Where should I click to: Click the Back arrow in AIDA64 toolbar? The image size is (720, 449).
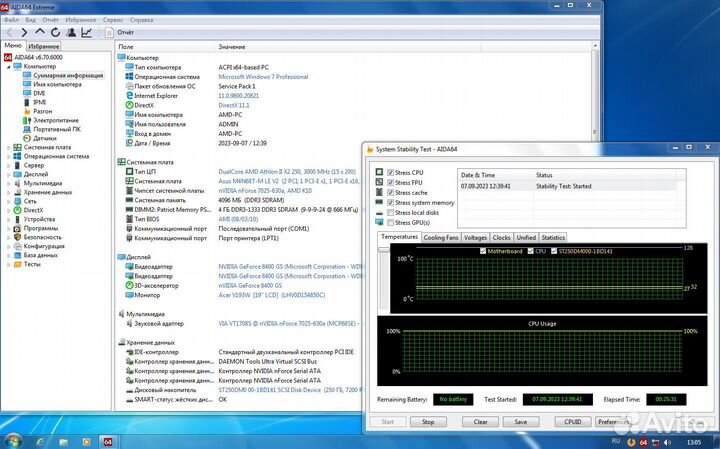tap(9, 32)
